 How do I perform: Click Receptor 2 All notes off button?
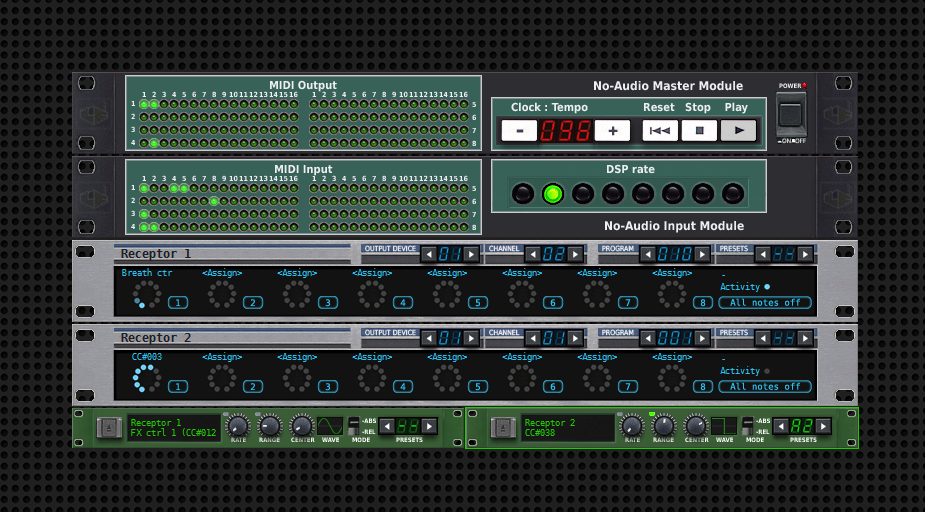pyautogui.click(x=765, y=387)
